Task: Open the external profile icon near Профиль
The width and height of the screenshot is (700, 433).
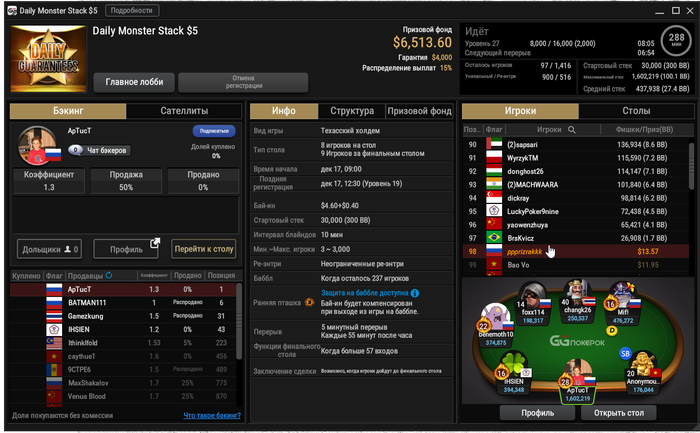Action: coord(155,243)
